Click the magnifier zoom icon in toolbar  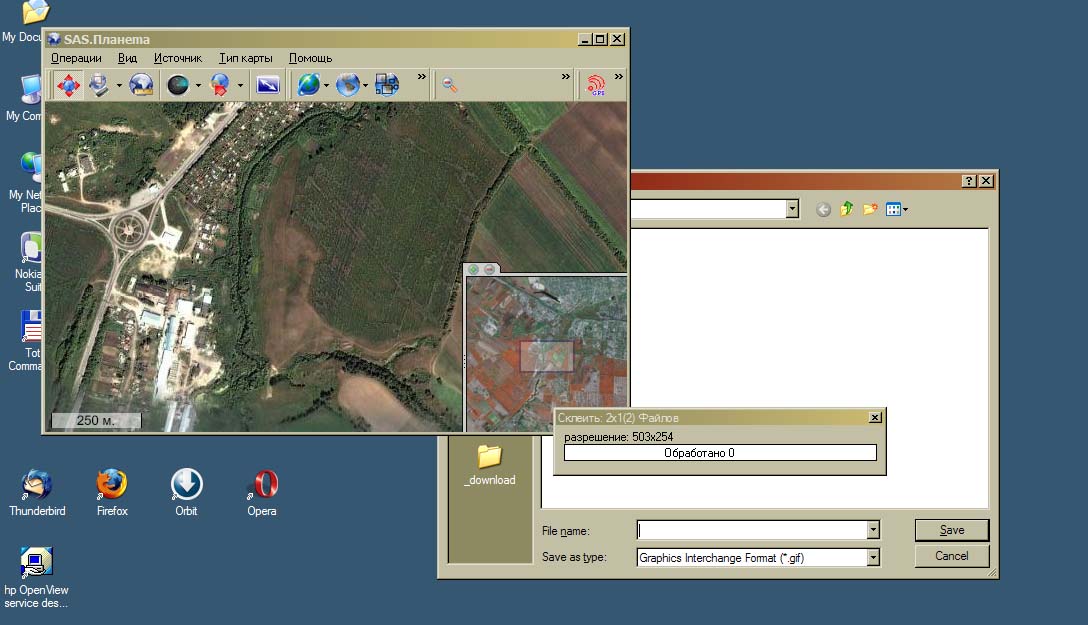450,86
